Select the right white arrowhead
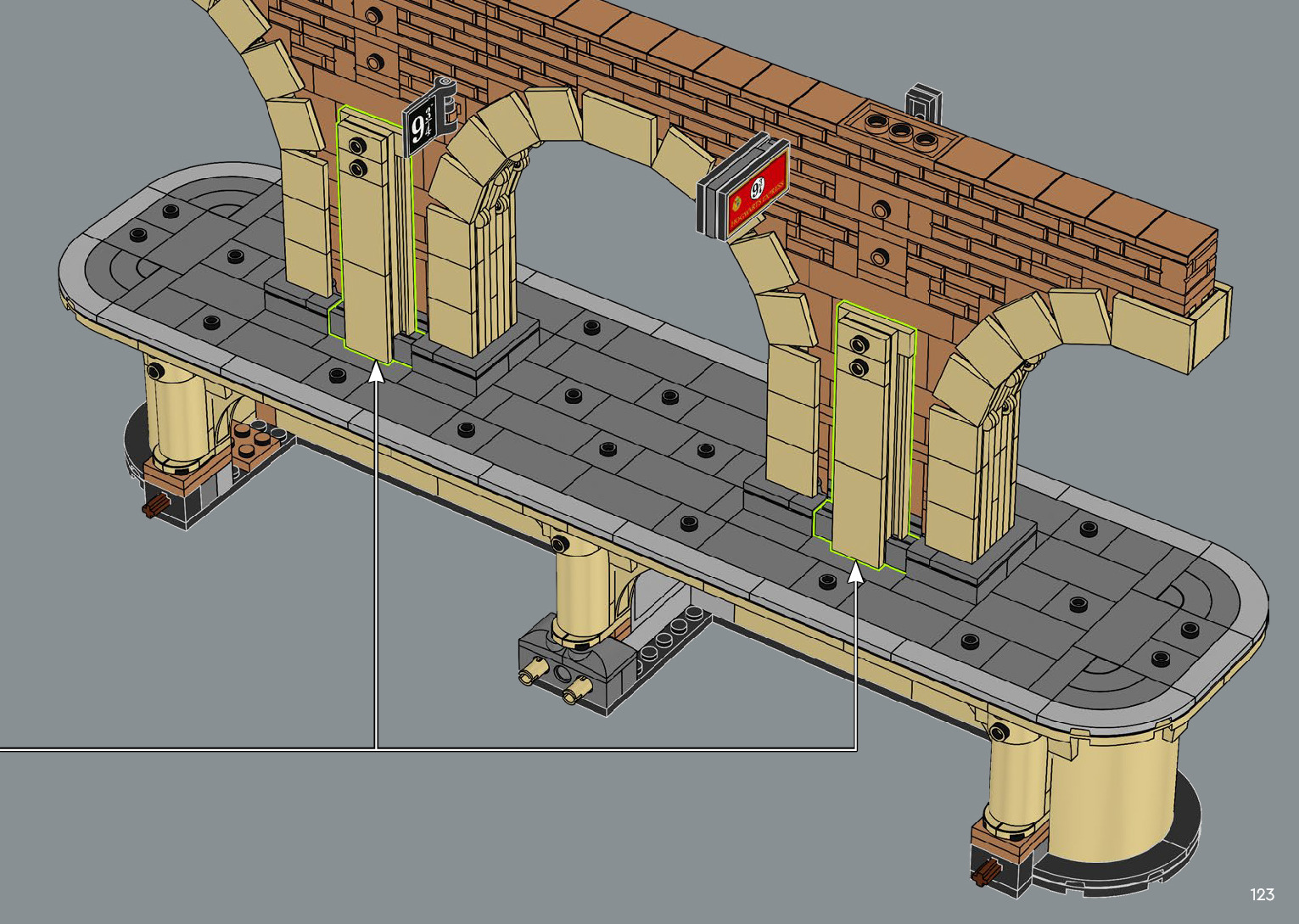1299x924 pixels. (856, 573)
